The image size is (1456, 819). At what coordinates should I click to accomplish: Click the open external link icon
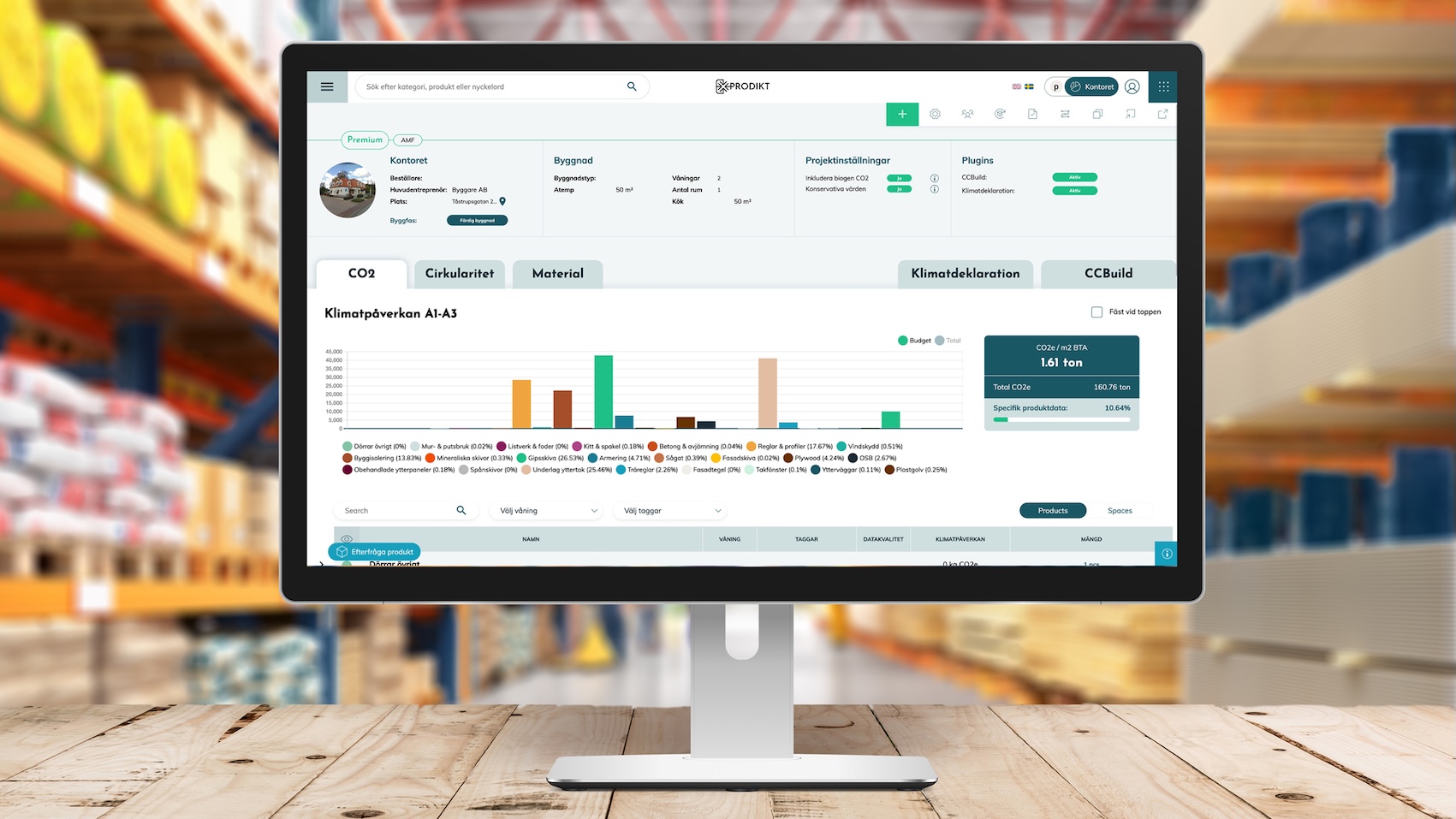1162,114
